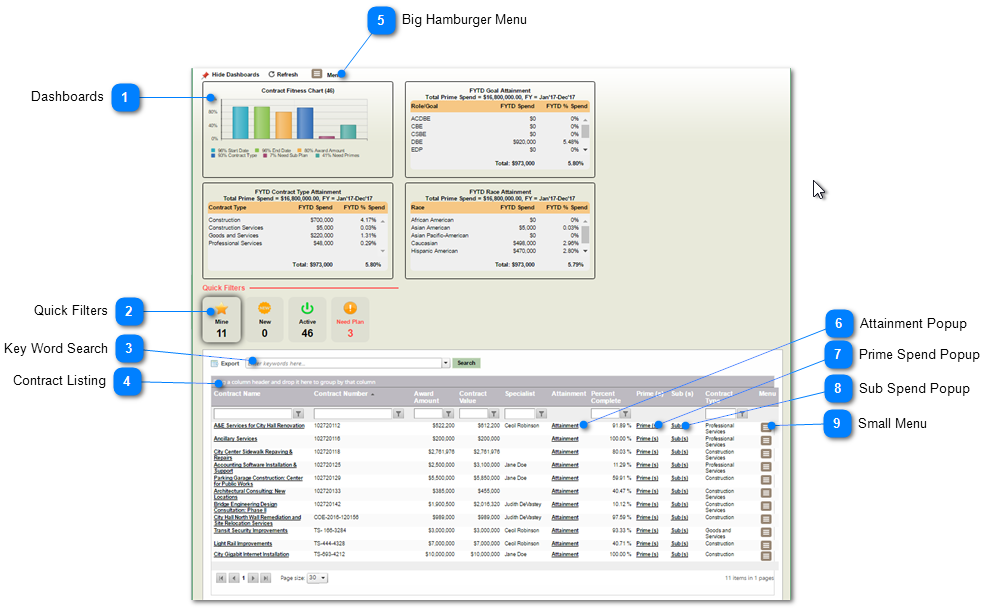
Task: View Attainment for City Gigabit Internet Installation
Action: [x=565, y=554]
